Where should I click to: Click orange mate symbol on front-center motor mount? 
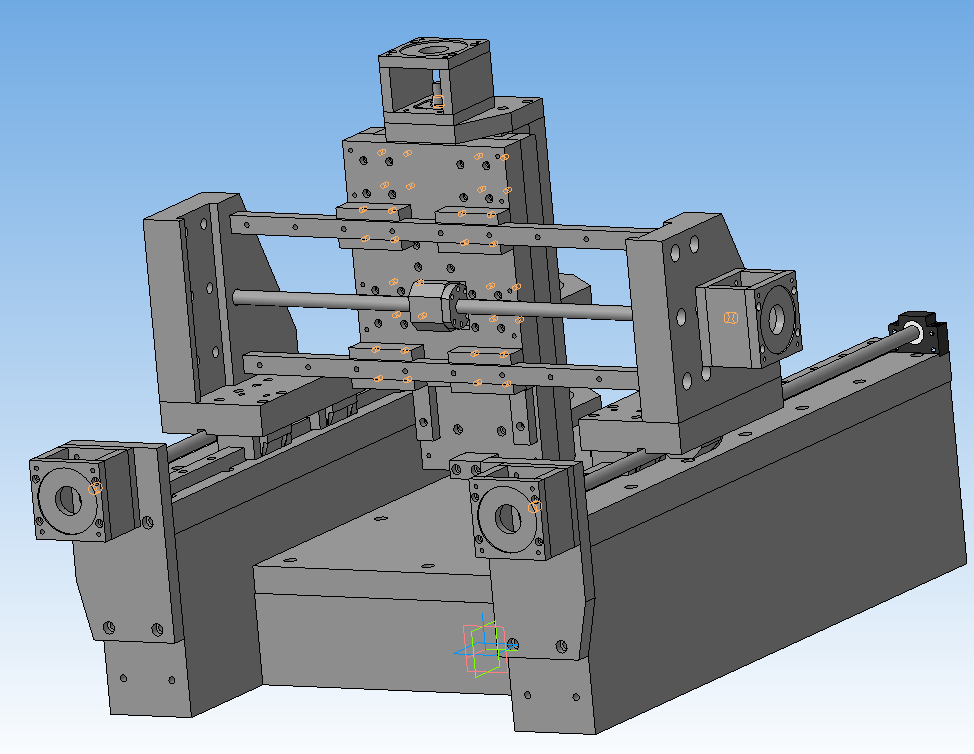click(534, 507)
